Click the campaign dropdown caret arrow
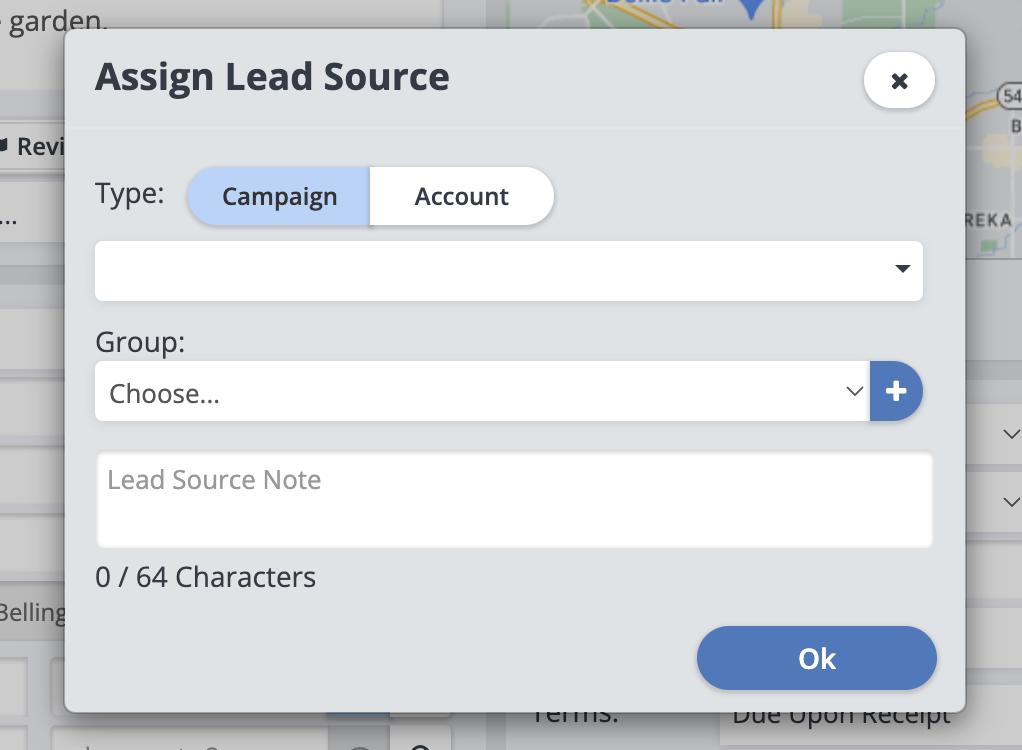 (x=902, y=269)
